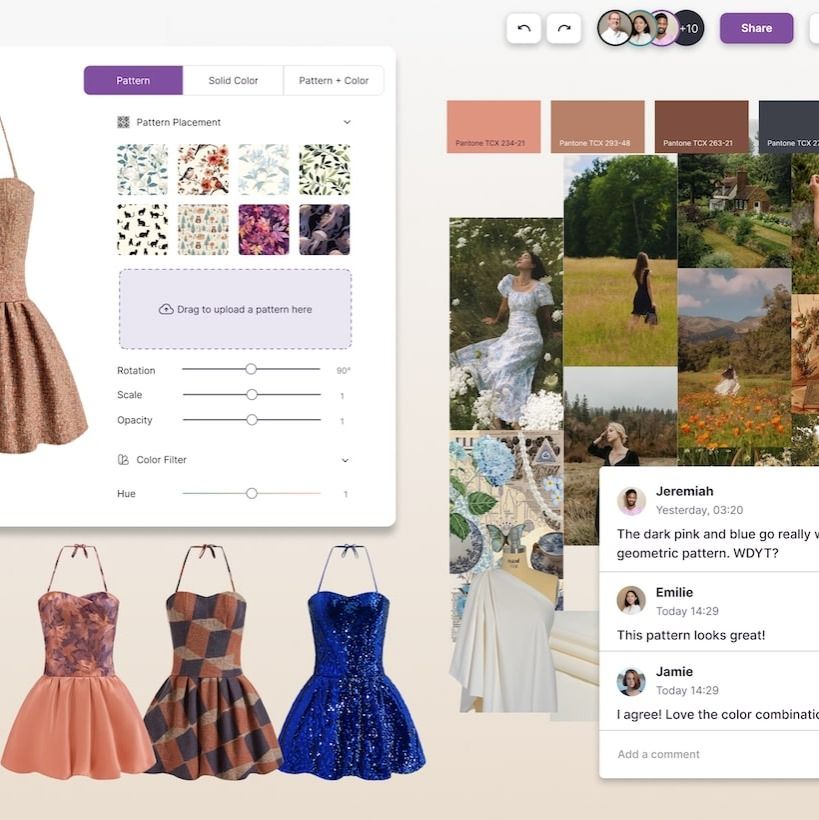Collapse the Pattern Placement section chevron
819x820 pixels.
click(347, 122)
